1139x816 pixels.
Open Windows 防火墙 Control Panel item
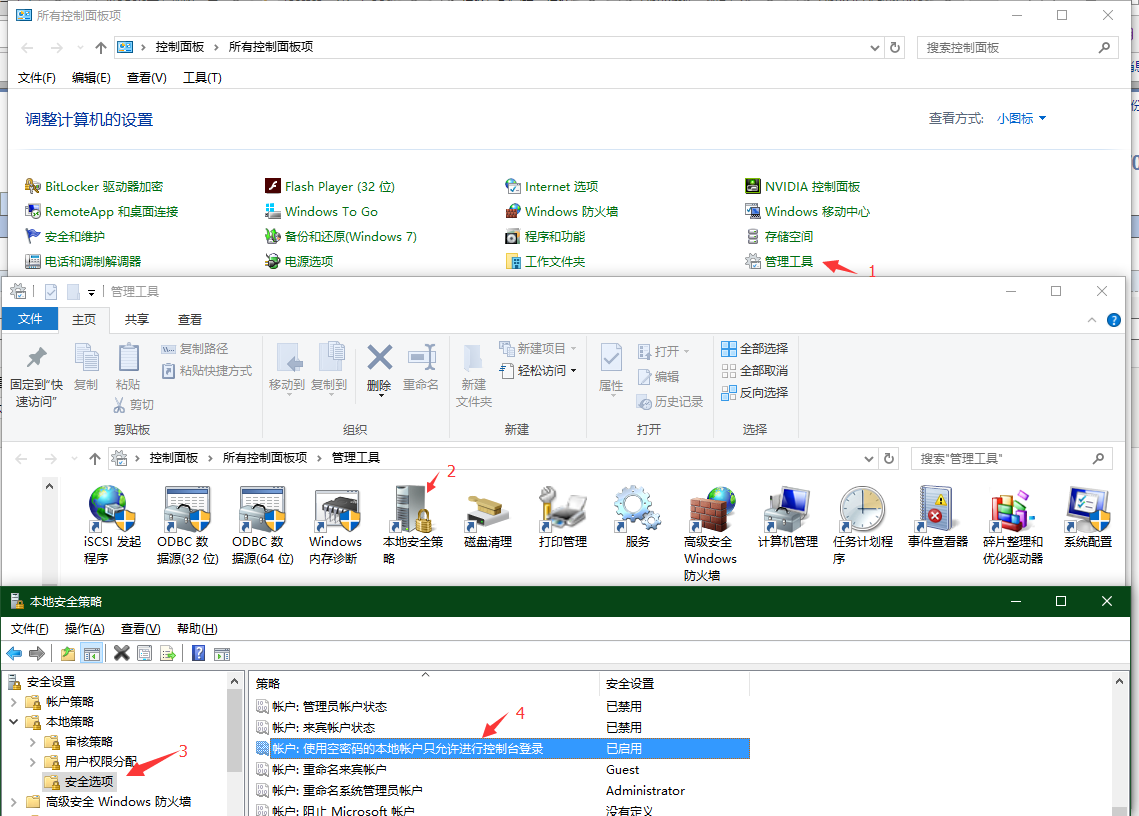coord(562,211)
